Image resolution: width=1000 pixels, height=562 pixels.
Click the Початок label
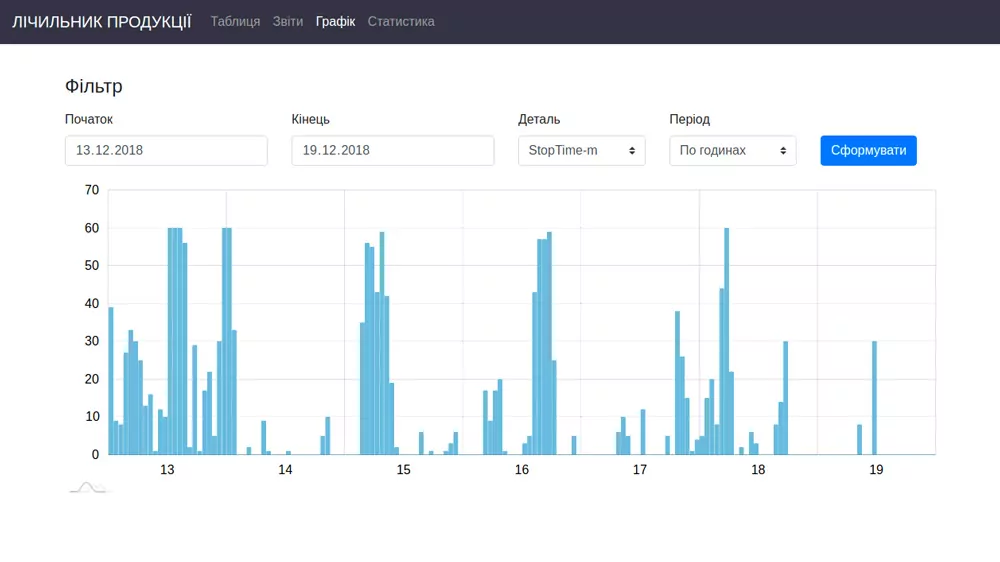pyautogui.click(x=89, y=119)
